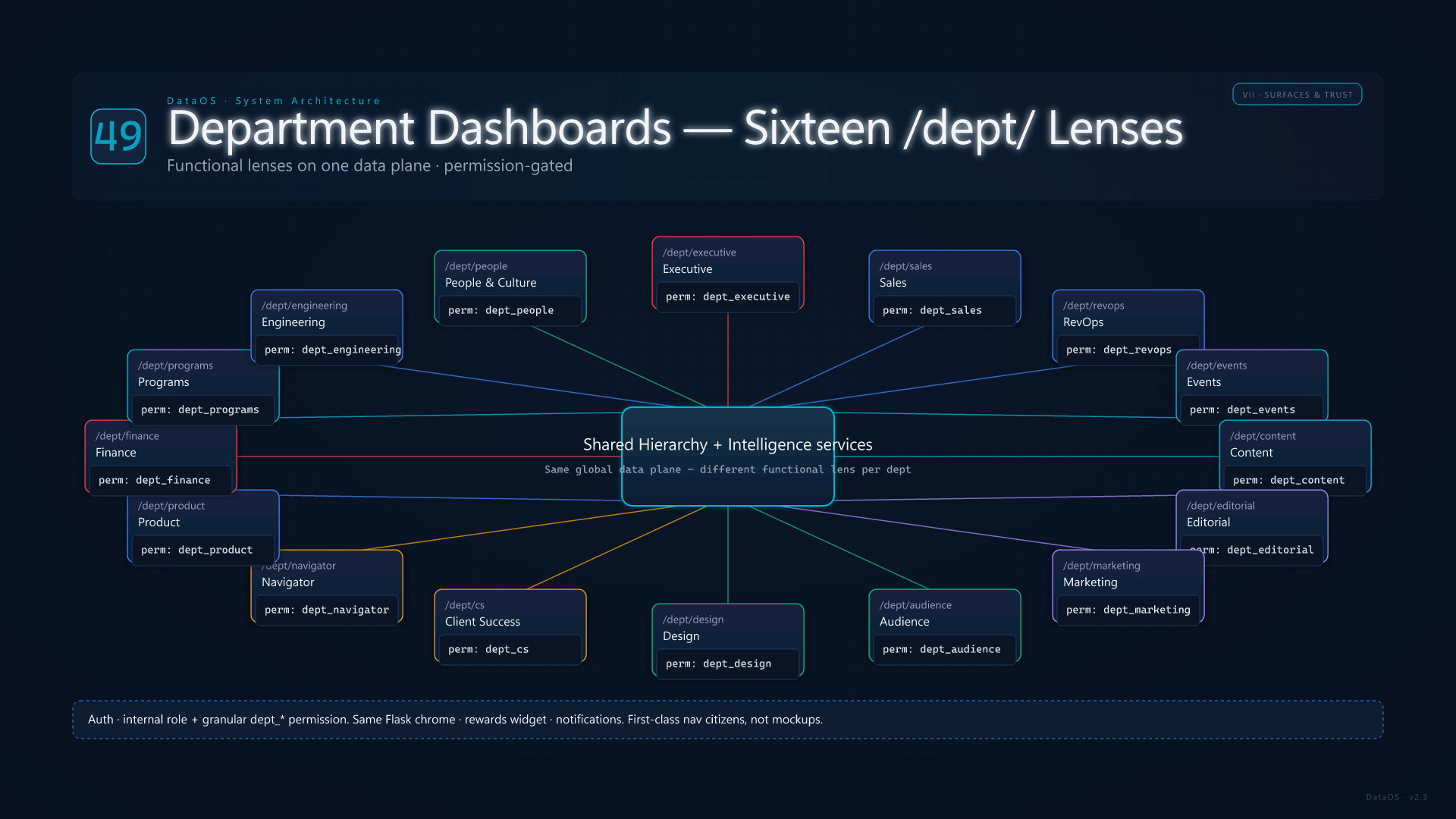Screen dimensions: 1456x819
Task: Click the perm: dept_design label
Action: point(718,664)
